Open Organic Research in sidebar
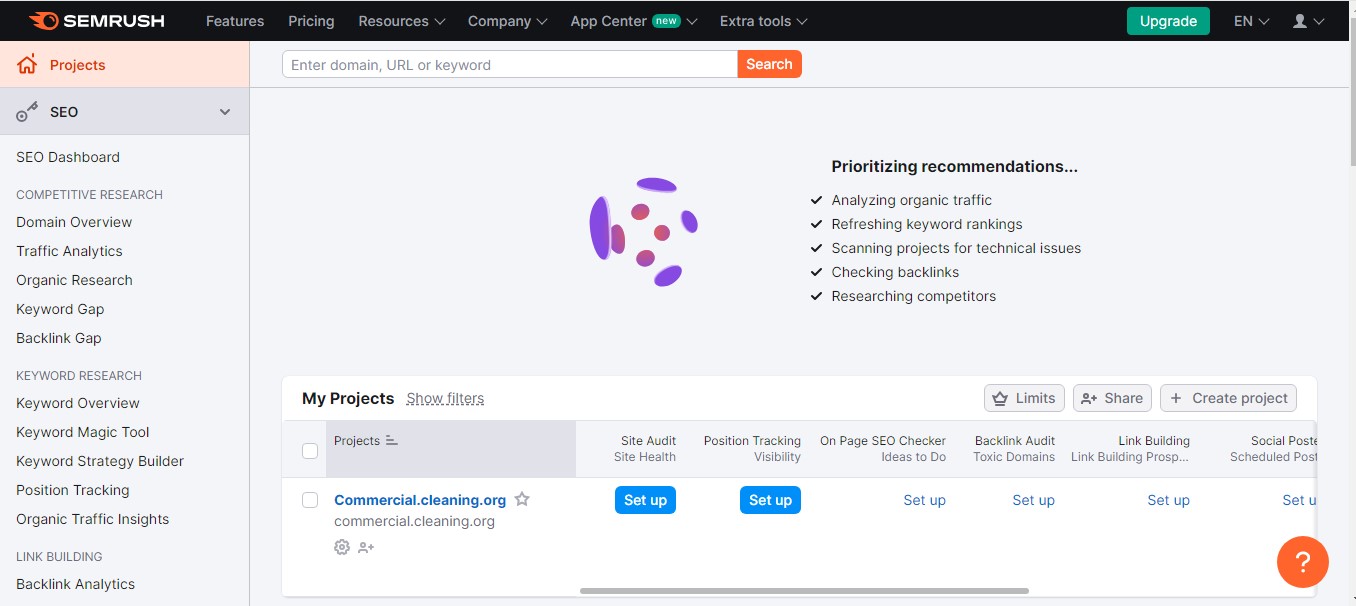The width and height of the screenshot is (1356, 606). tap(74, 280)
